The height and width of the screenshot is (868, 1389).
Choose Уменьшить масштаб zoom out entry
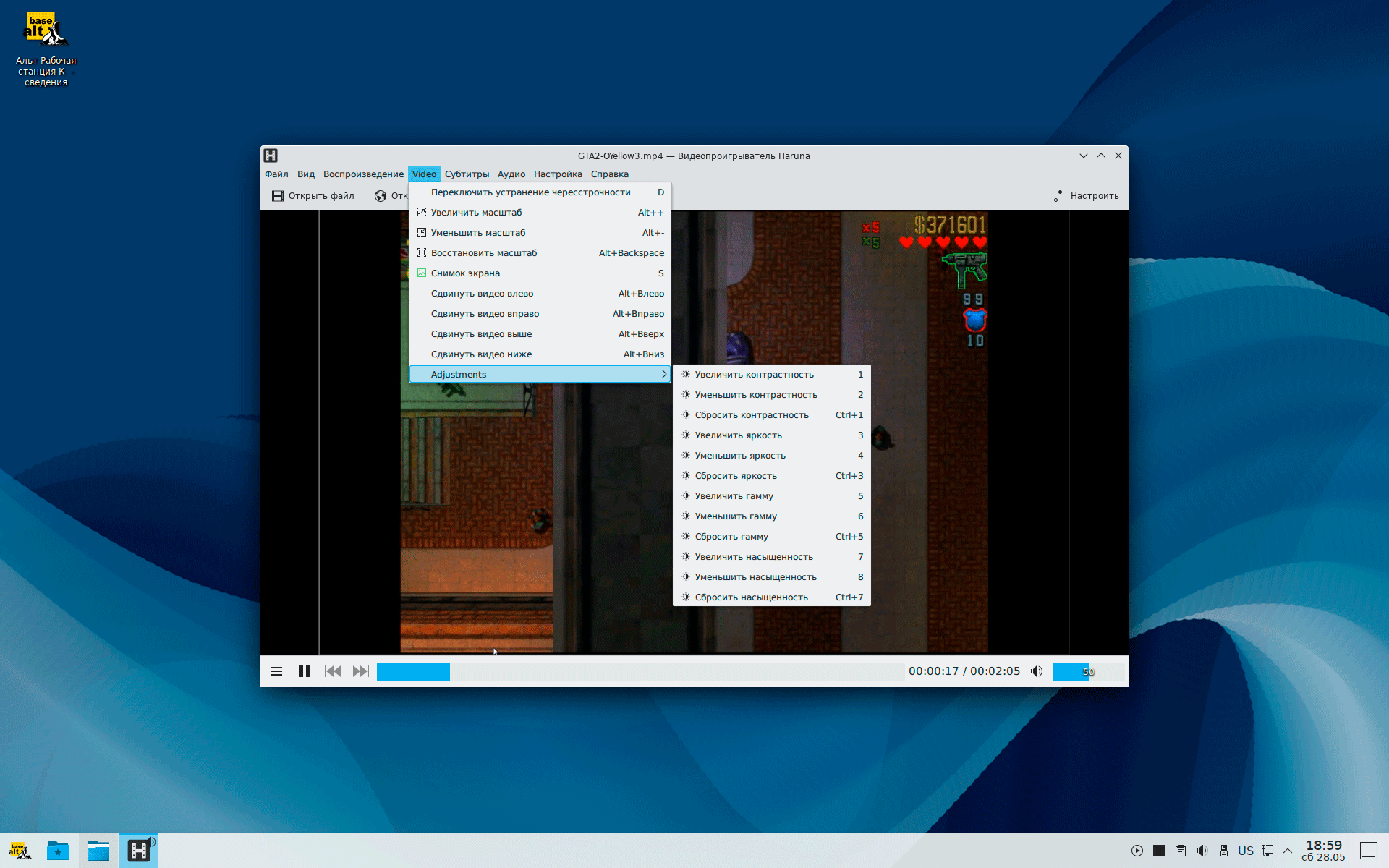click(x=477, y=233)
